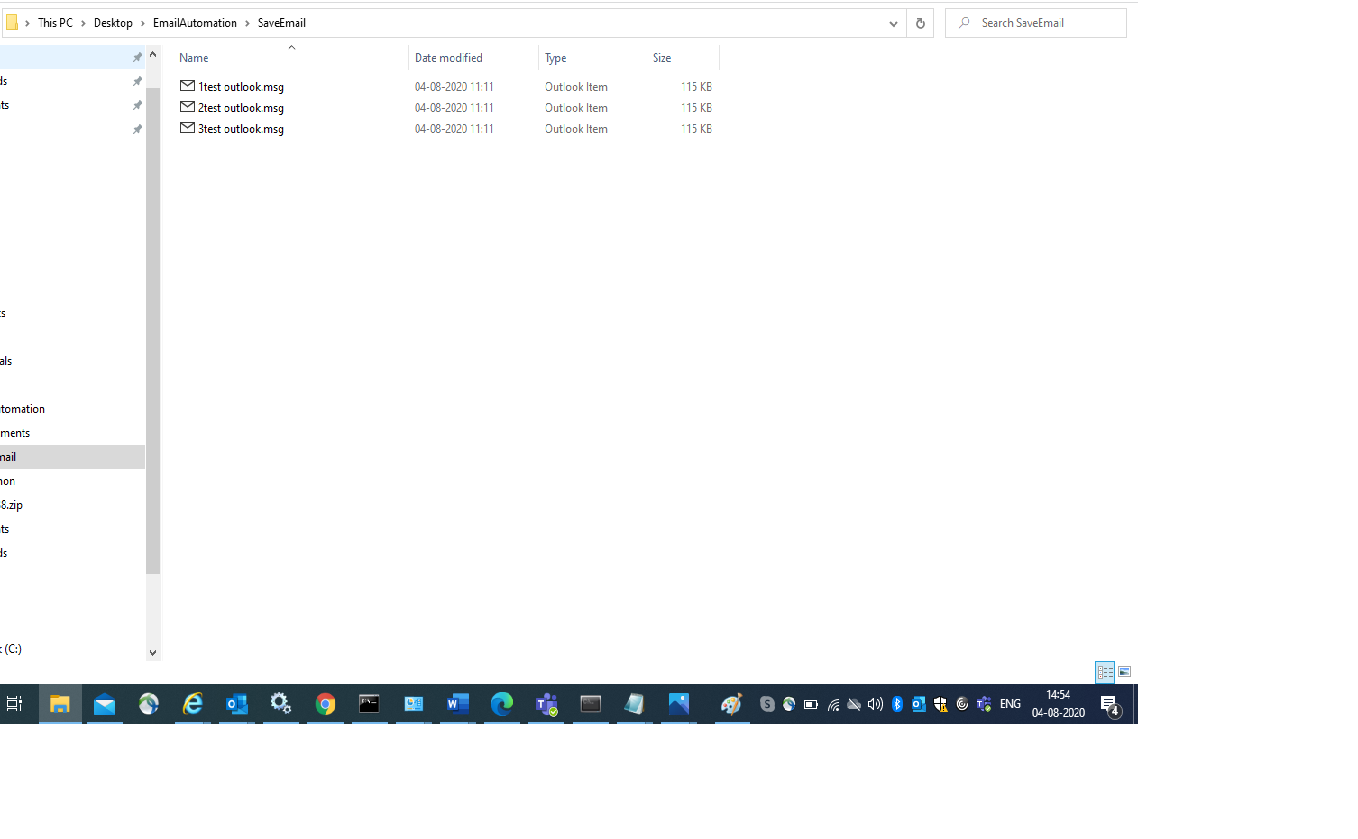Click the ENG language indicator
Screen dimensions: 1358x839
(x=1010, y=704)
